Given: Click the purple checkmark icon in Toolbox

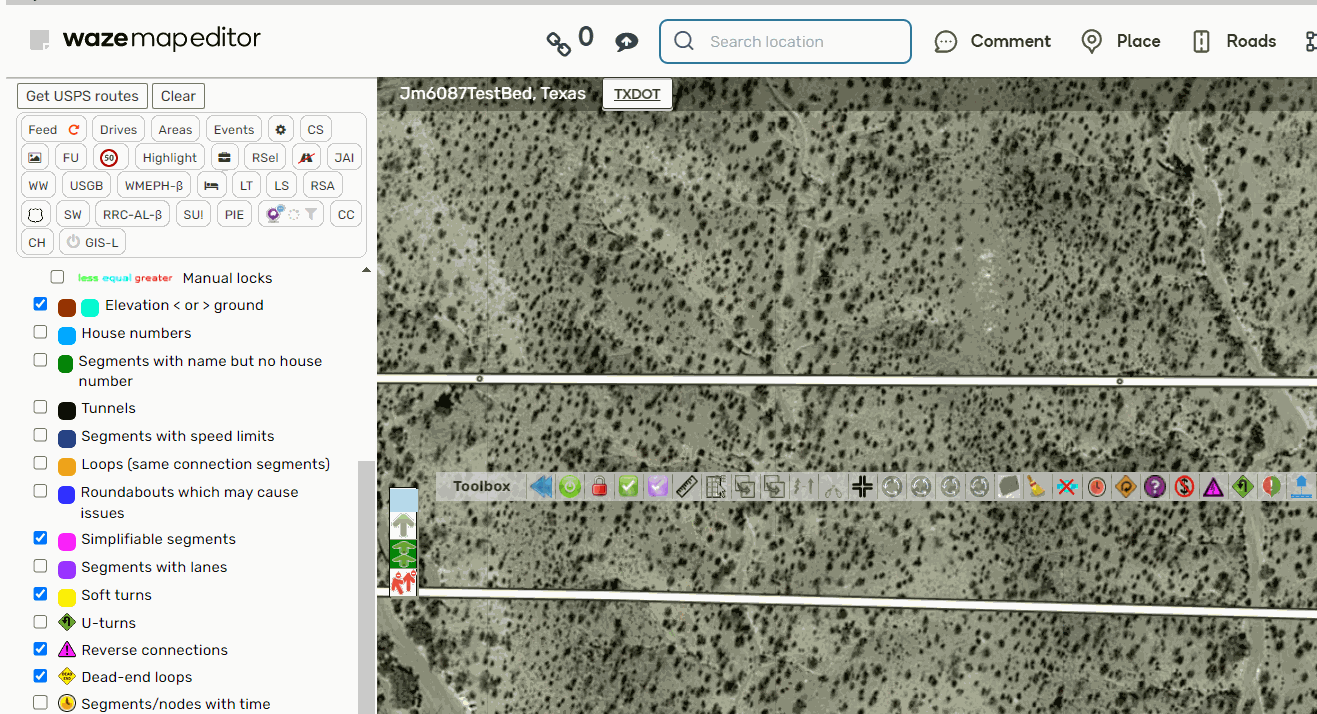Looking at the screenshot, I should point(657,487).
